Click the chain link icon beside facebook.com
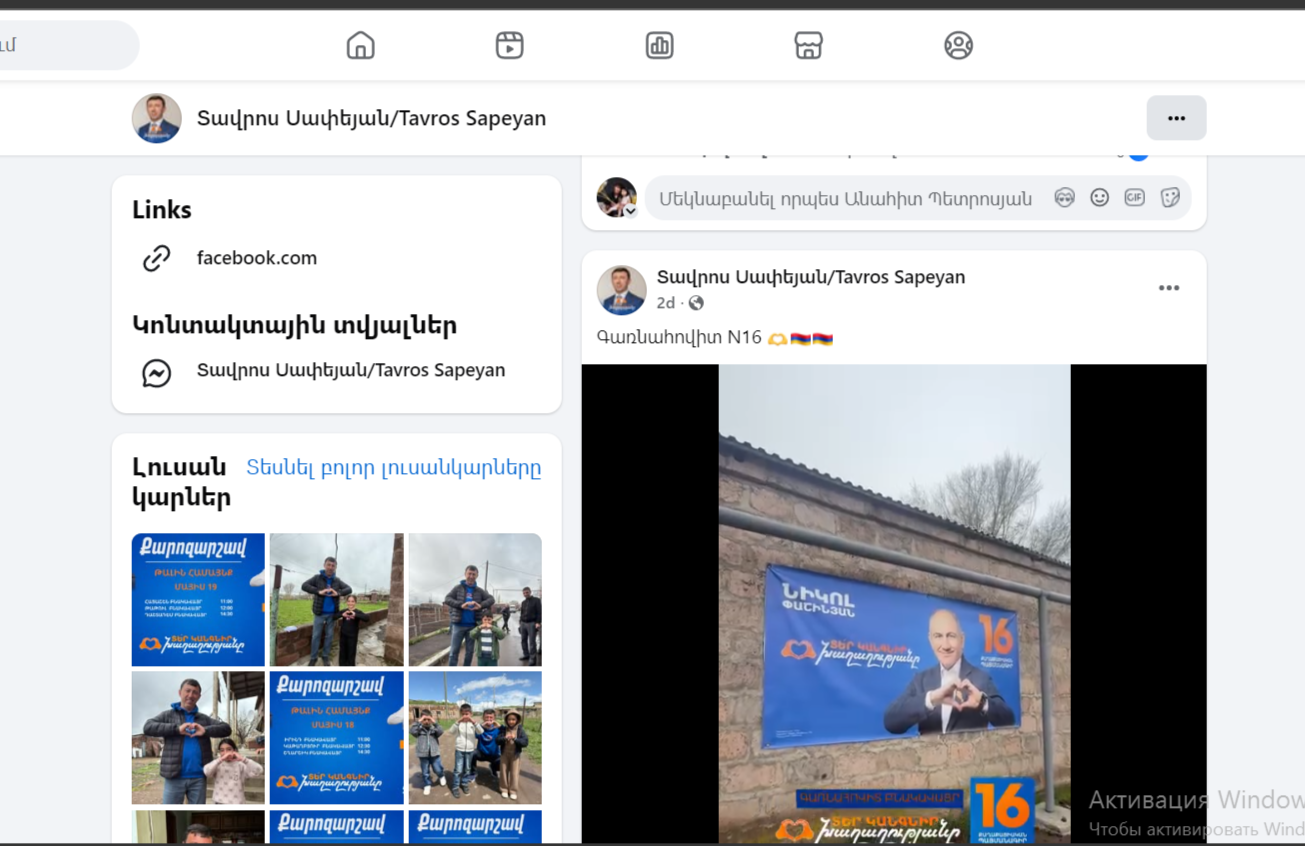The height and width of the screenshot is (846, 1305). click(x=157, y=258)
